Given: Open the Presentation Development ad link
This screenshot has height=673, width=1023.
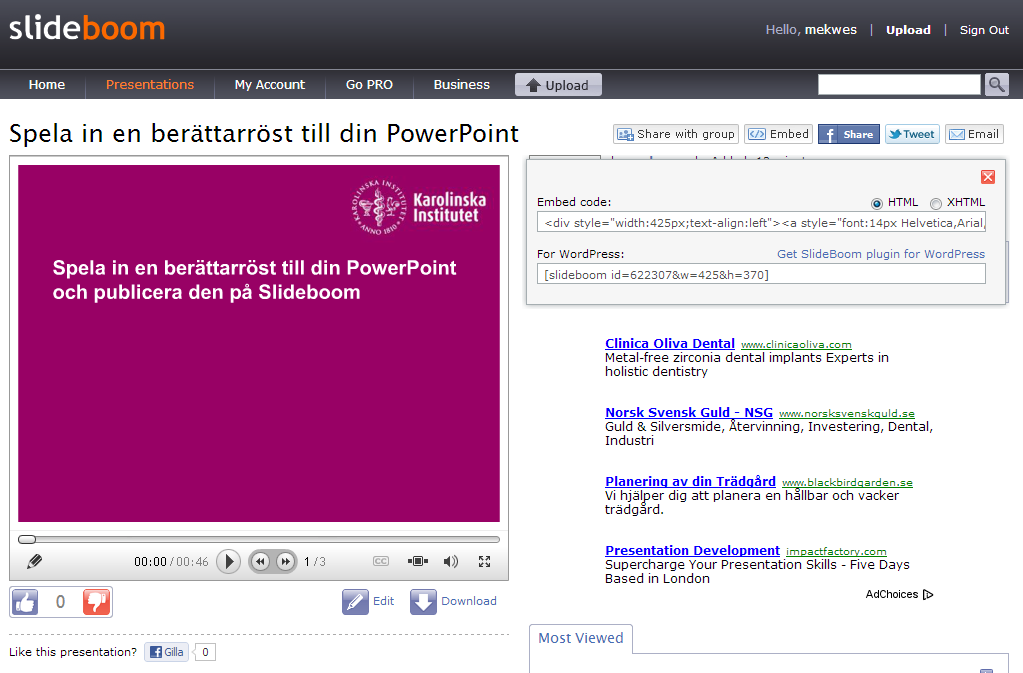Looking at the screenshot, I should click(x=692, y=551).
